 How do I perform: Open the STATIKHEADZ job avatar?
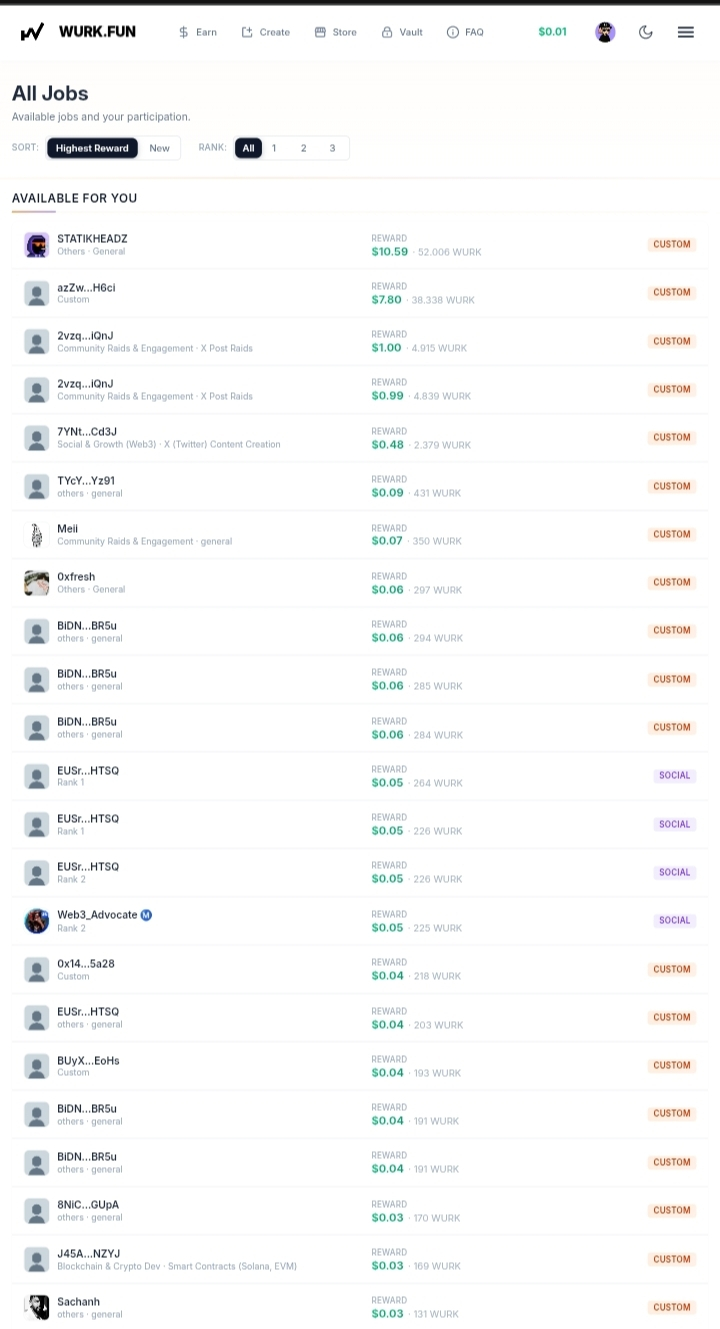click(x=37, y=245)
